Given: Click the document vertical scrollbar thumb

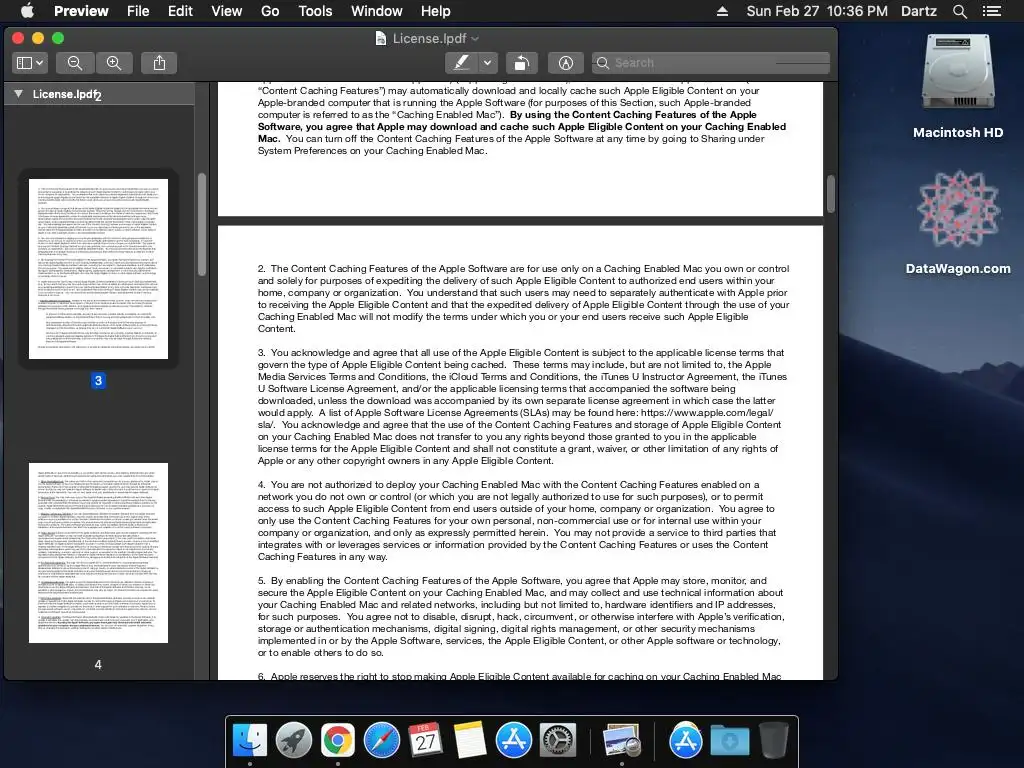Looking at the screenshot, I should [x=831, y=193].
